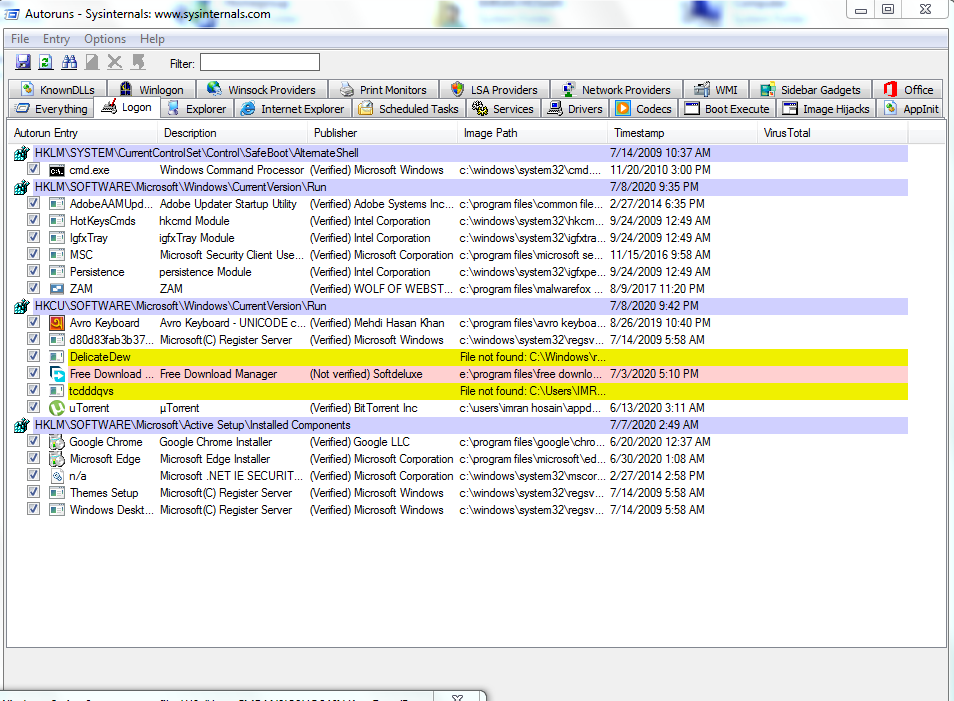
Task: Click the Delete X toolbar icon
Action: point(115,62)
